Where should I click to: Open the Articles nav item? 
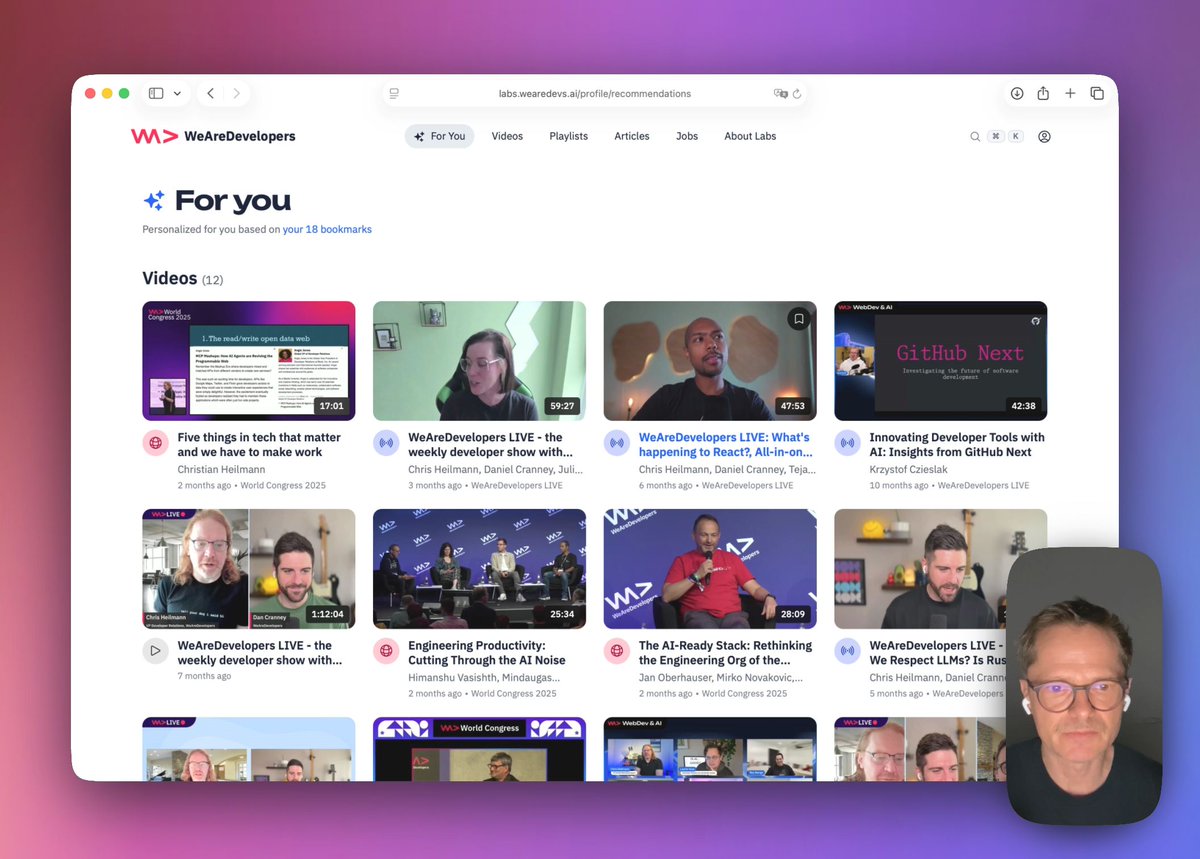click(632, 136)
